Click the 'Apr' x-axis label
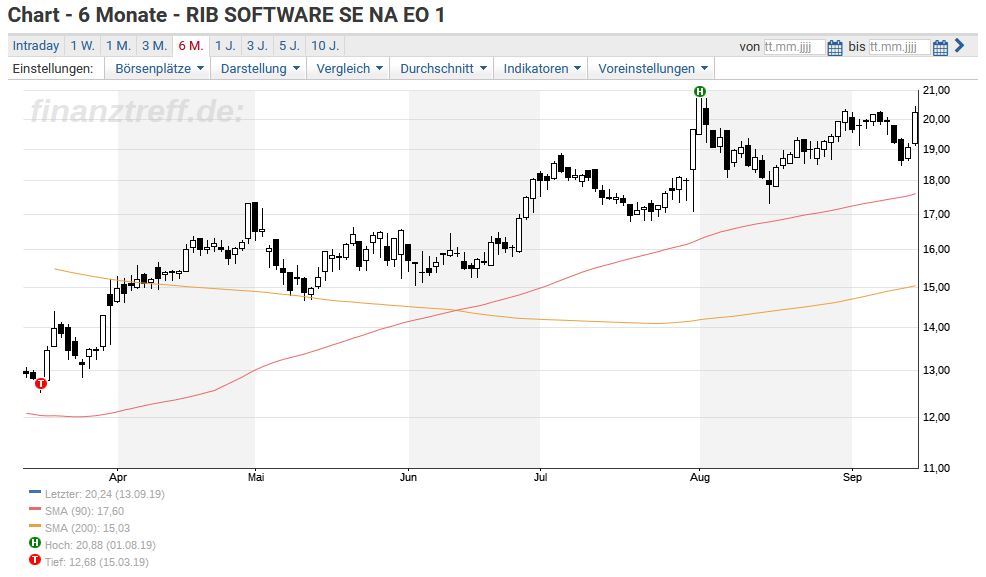 [x=118, y=477]
